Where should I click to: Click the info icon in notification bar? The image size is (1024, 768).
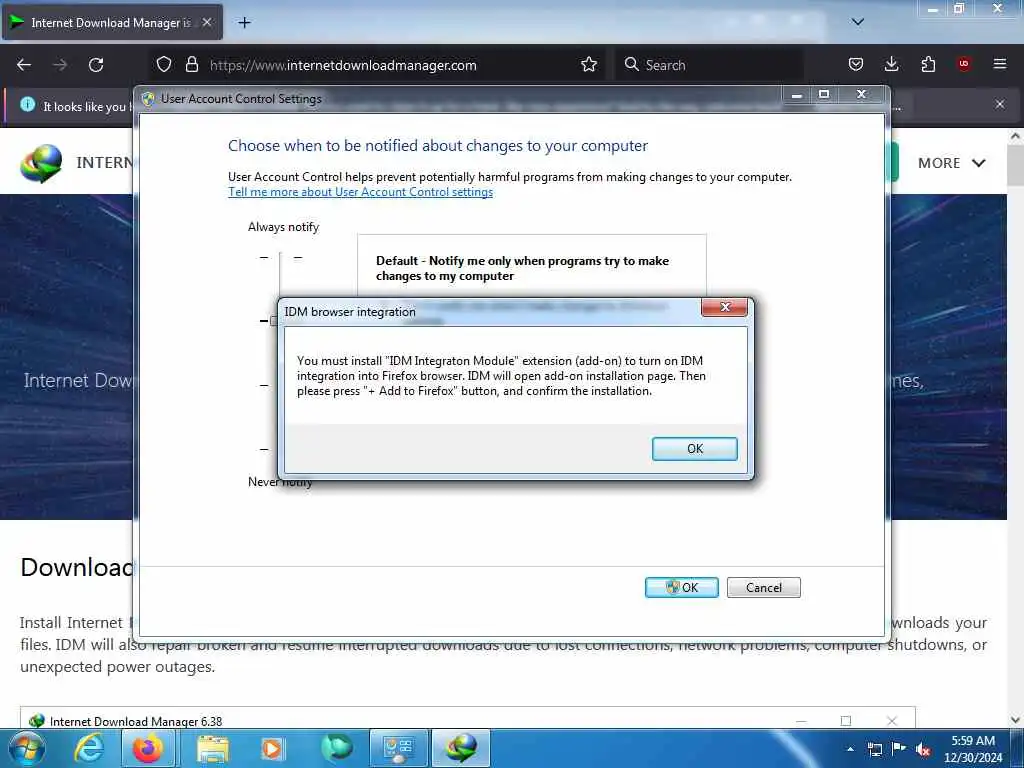pos(27,104)
